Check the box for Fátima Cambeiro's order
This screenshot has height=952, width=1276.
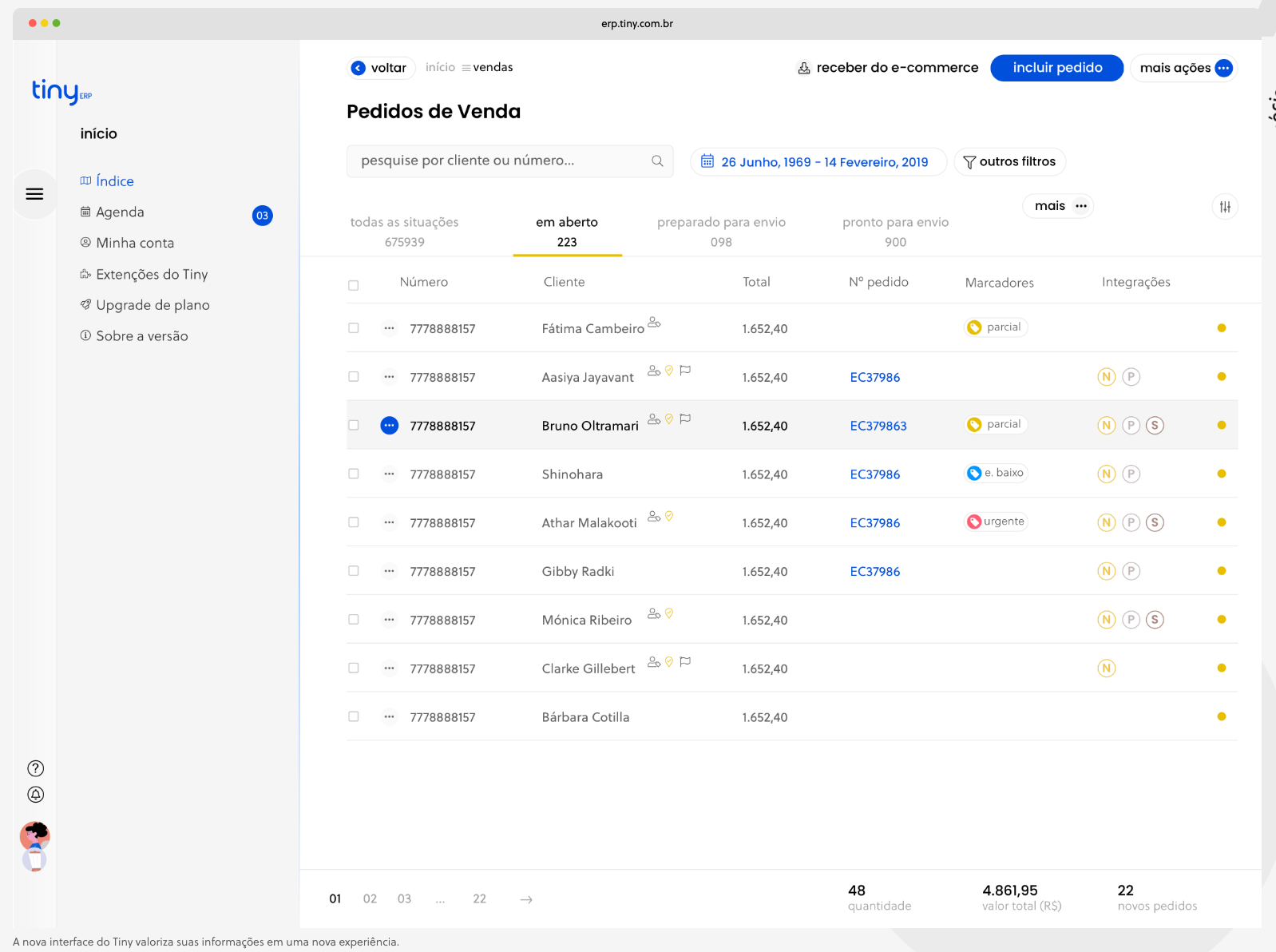[x=354, y=328]
